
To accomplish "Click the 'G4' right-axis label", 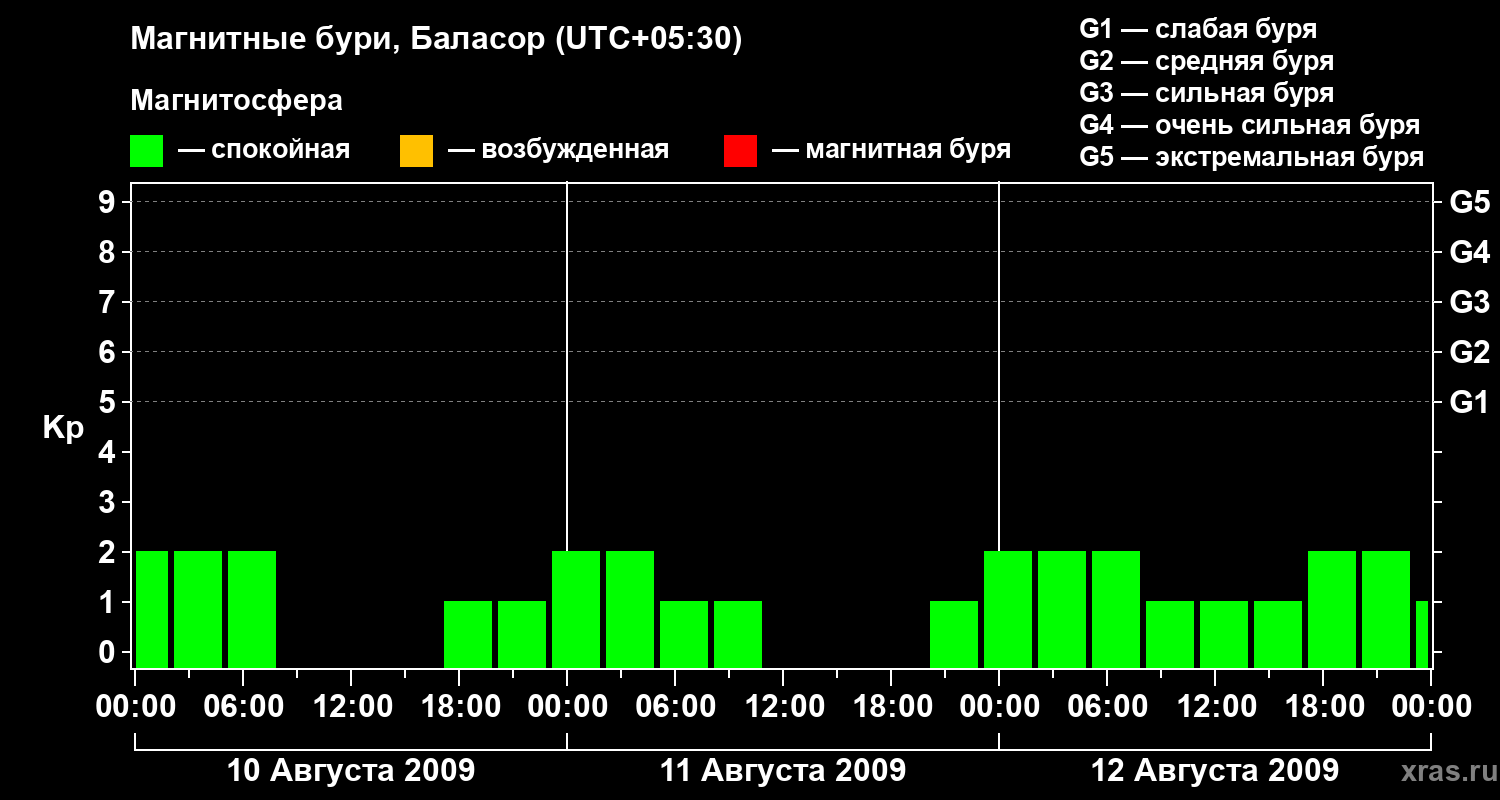I will [x=1469, y=252].
